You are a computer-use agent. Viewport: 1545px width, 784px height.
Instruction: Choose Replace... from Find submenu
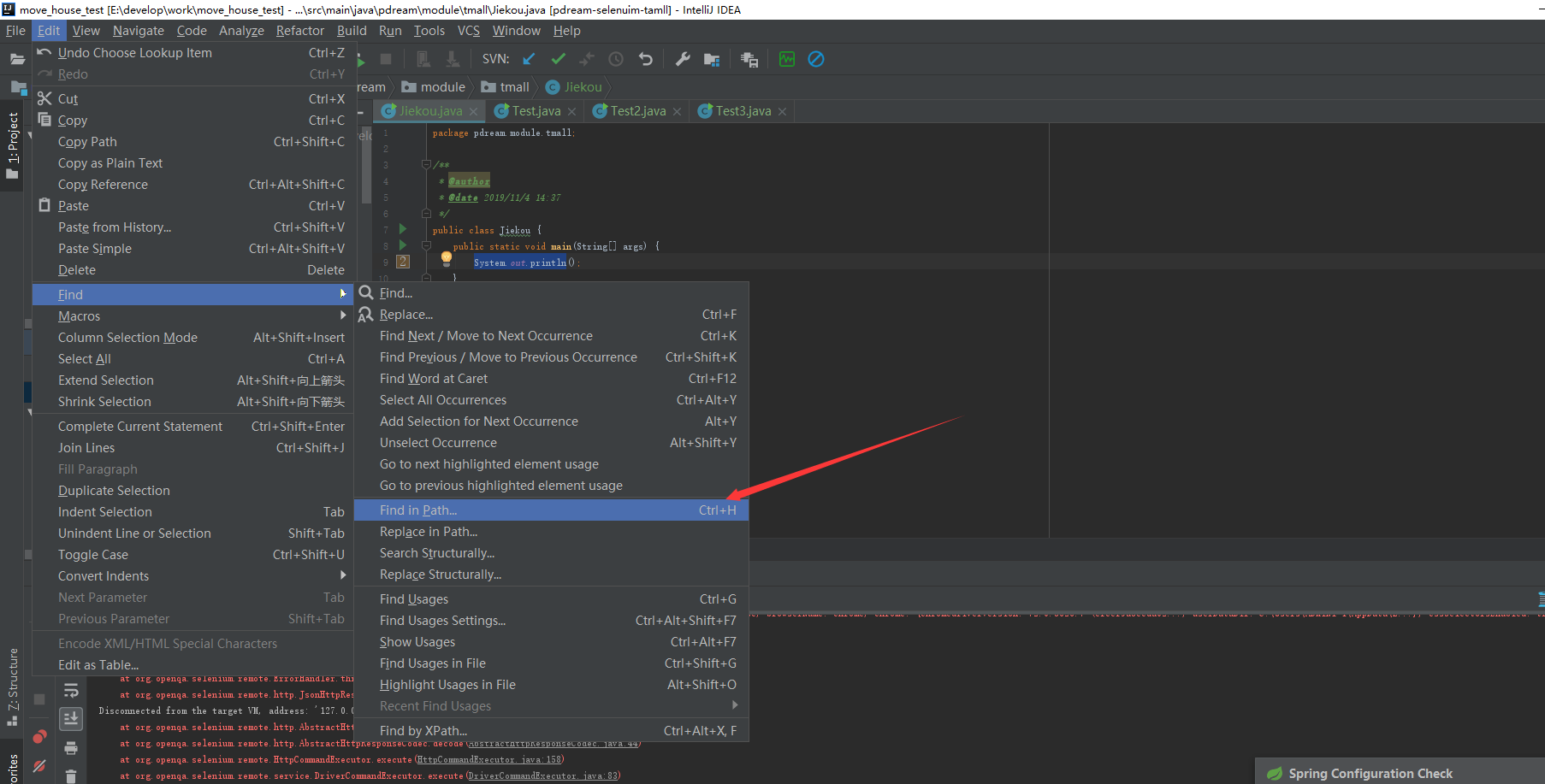click(552, 315)
